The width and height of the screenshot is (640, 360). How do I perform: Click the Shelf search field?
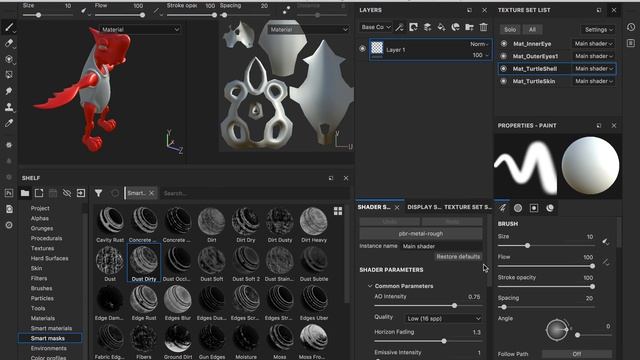(x=255, y=193)
